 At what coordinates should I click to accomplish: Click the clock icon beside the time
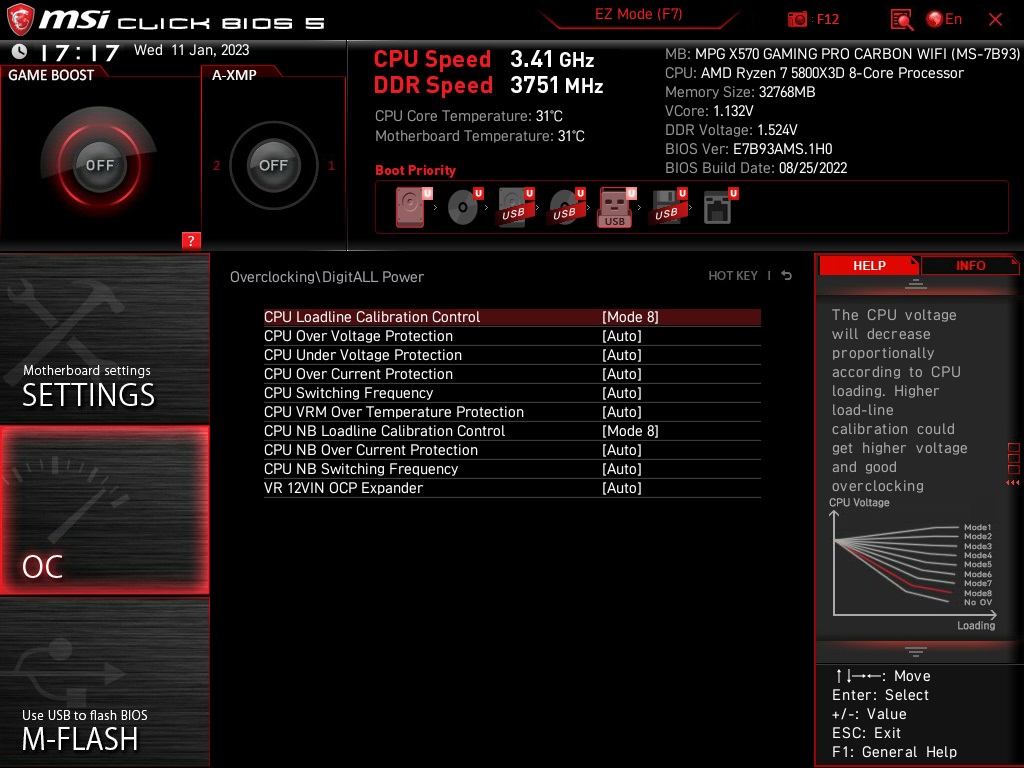click(x=20, y=51)
